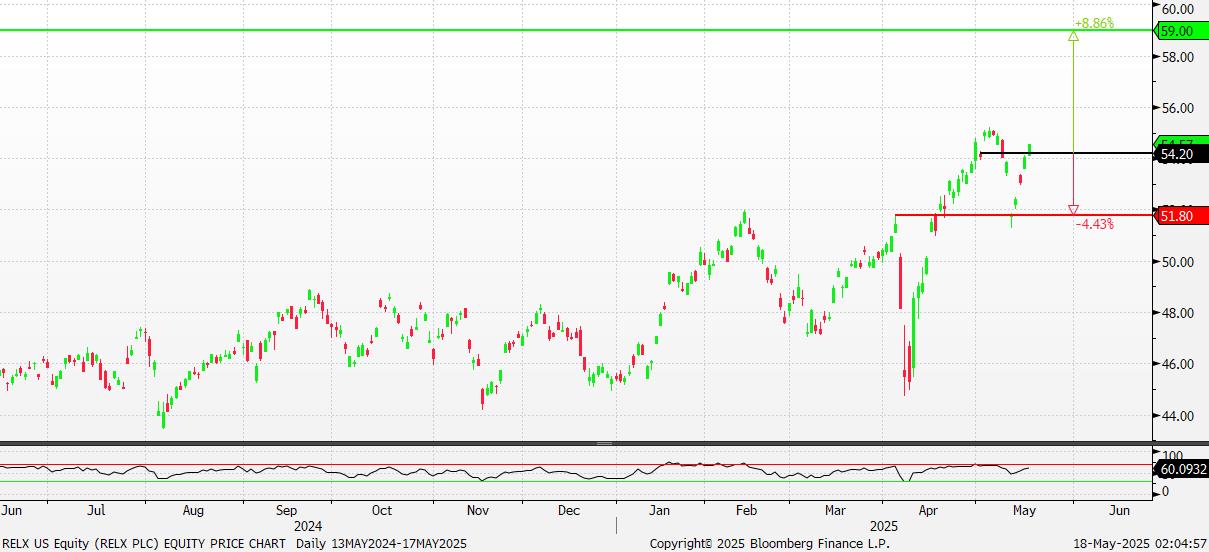This screenshot has width=1209, height=552.
Task: Click the 2024 year label
Action: point(308,525)
